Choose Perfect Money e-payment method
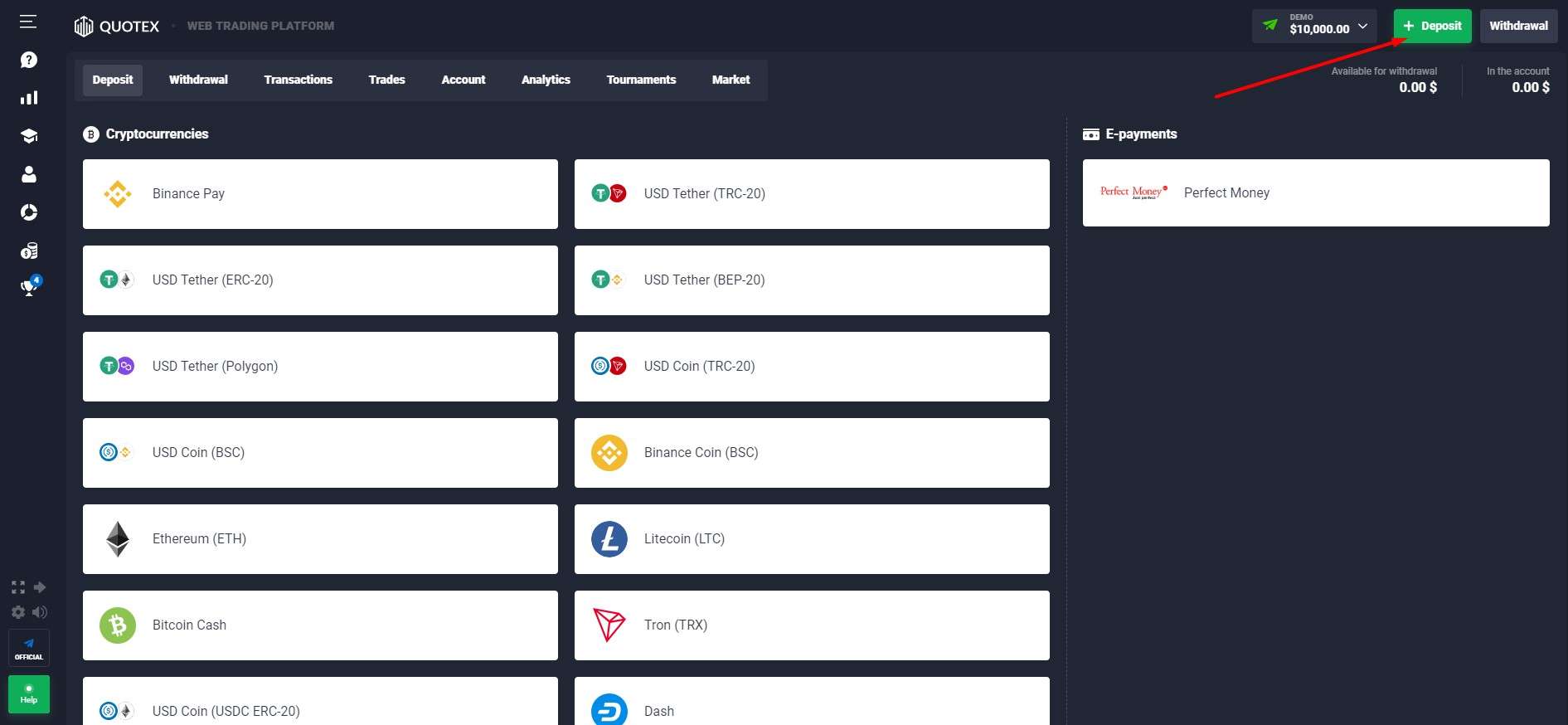Image resolution: width=1568 pixels, height=725 pixels. [1316, 192]
